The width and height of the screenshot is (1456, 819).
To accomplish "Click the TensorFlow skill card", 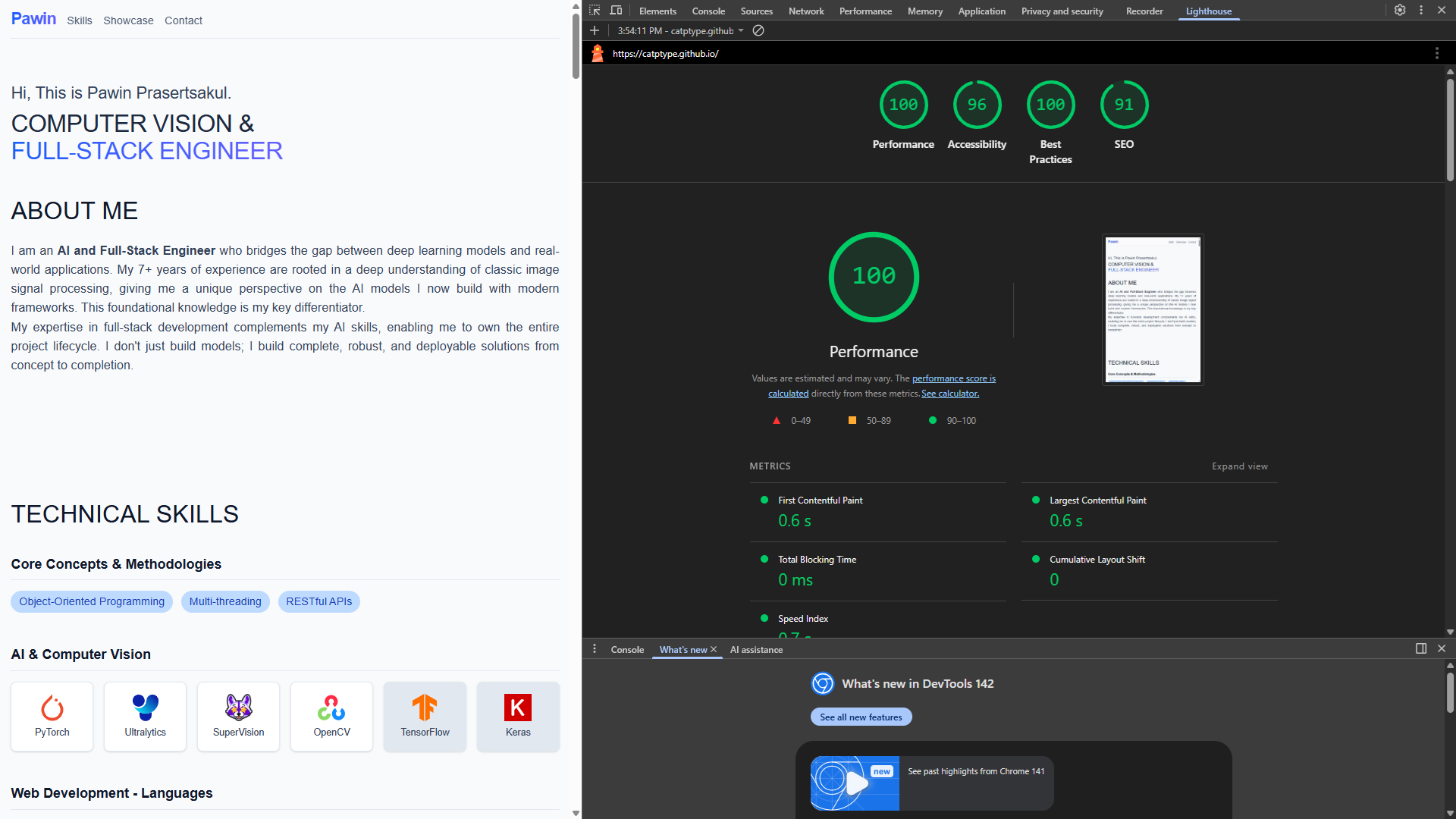I will (425, 717).
